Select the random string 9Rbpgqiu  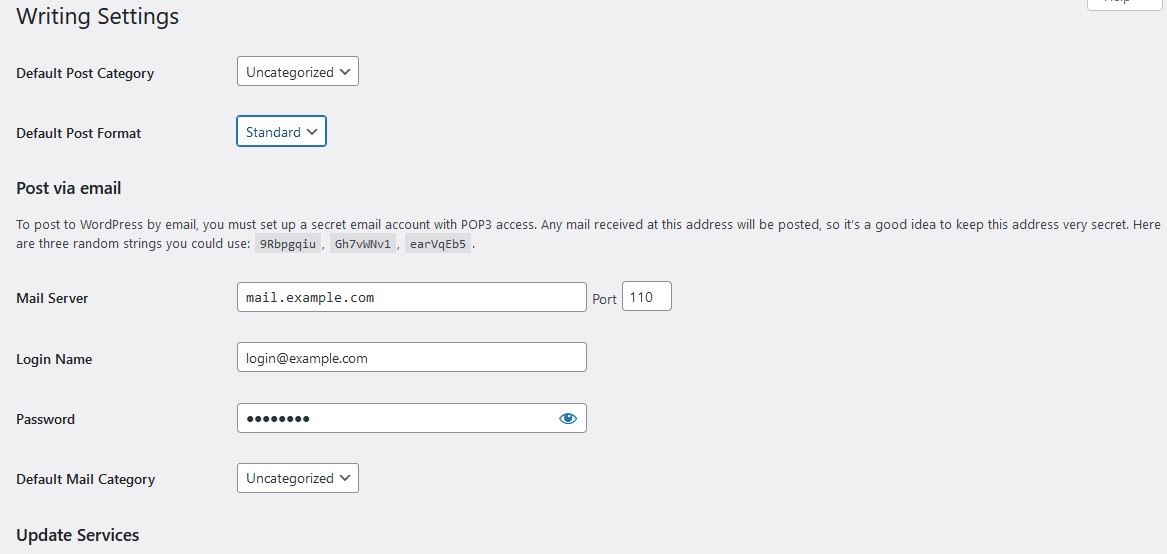pos(287,244)
